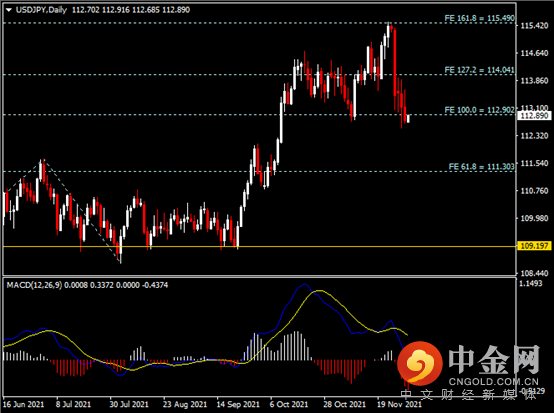Select the FE 100.0 = 112.902 label
Image resolution: width=554 pixels, height=413 pixels.
tap(479, 110)
